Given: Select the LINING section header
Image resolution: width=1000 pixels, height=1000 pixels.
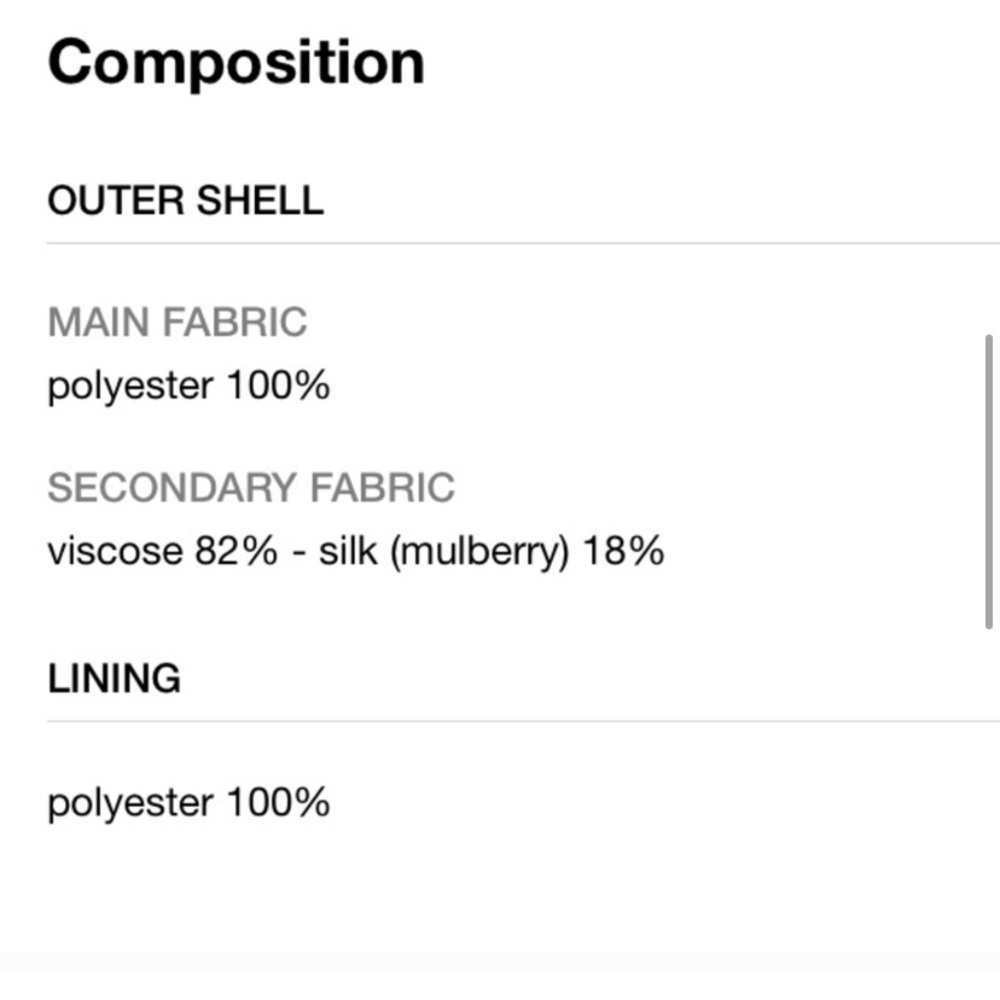Looking at the screenshot, I should pos(114,678).
